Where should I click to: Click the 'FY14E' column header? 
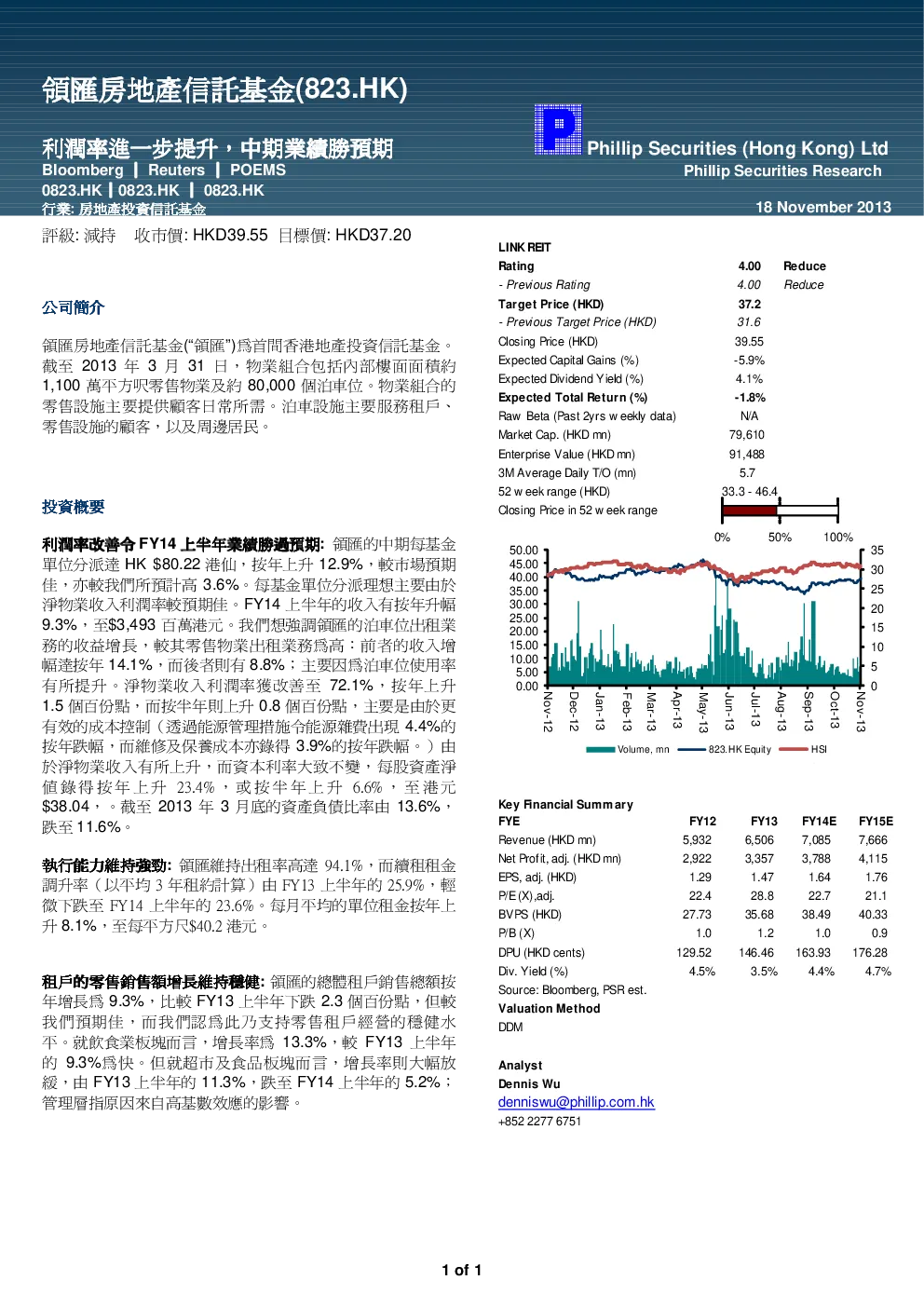click(x=819, y=822)
